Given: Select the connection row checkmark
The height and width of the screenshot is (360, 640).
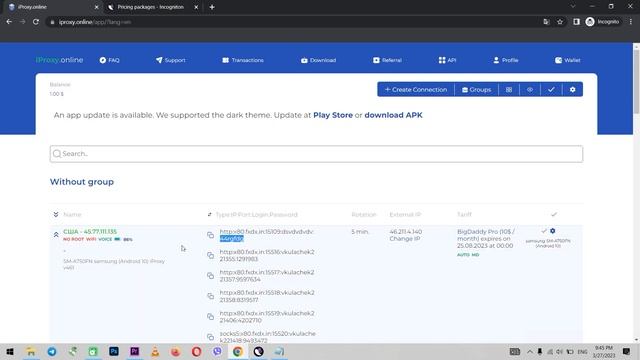Looking at the screenshot, I should [544, 231].
